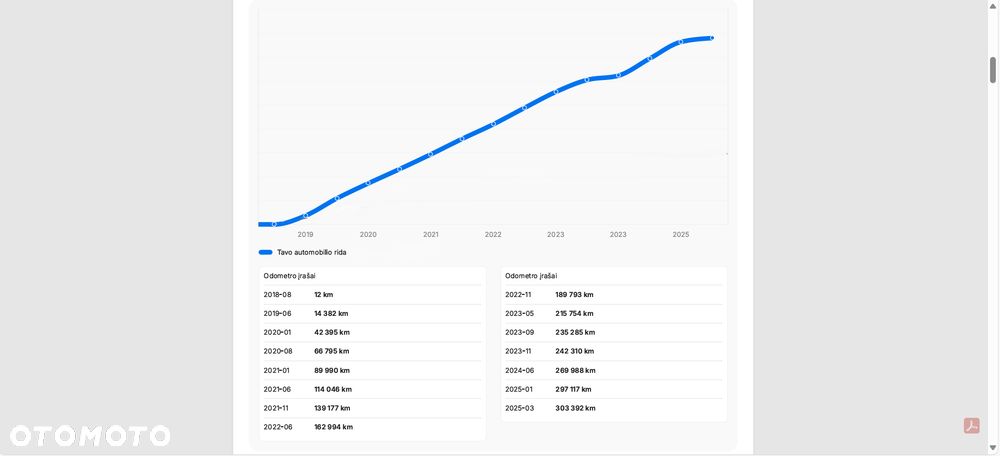
Task: Select the 297 117 km reading
Action: point(573,389)
